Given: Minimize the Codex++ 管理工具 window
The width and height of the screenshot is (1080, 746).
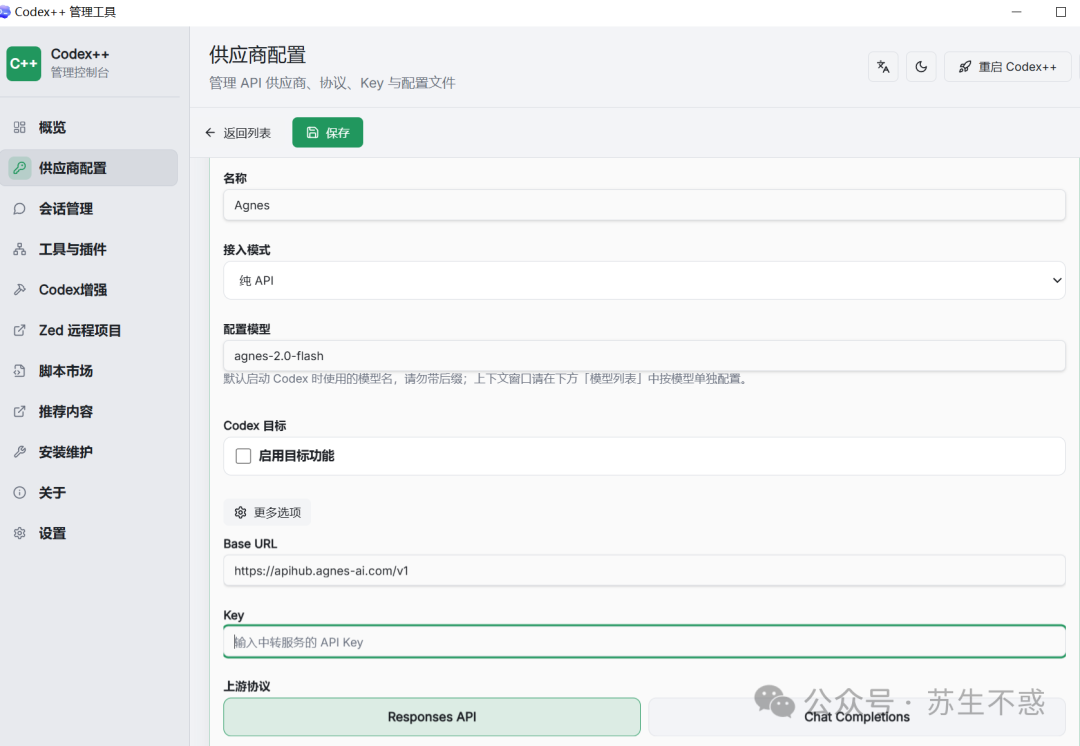Looking at the screenshot, I should coord(1017,12).
